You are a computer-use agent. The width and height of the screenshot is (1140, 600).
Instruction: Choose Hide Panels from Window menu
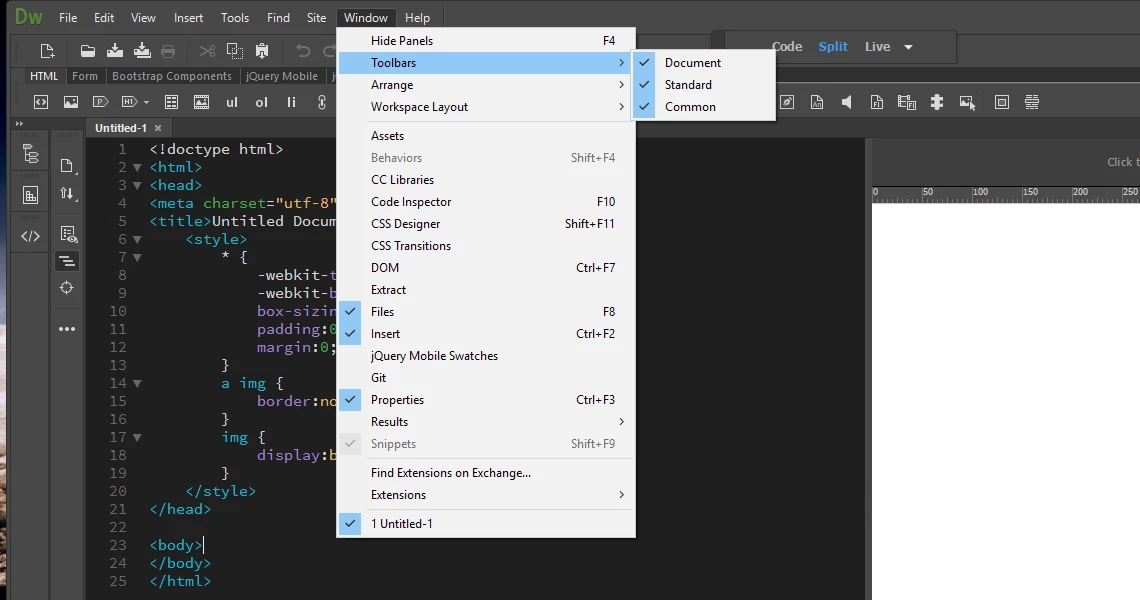pos(486,41)
